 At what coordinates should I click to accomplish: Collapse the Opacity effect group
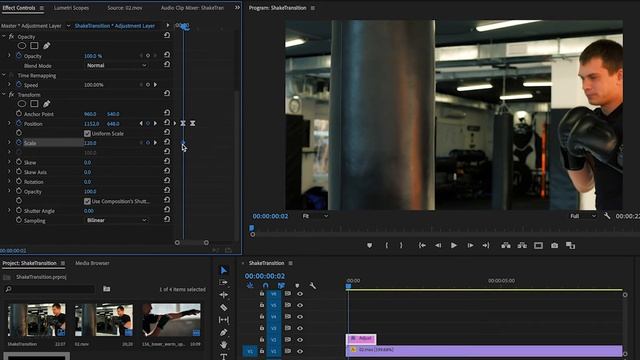4,36
